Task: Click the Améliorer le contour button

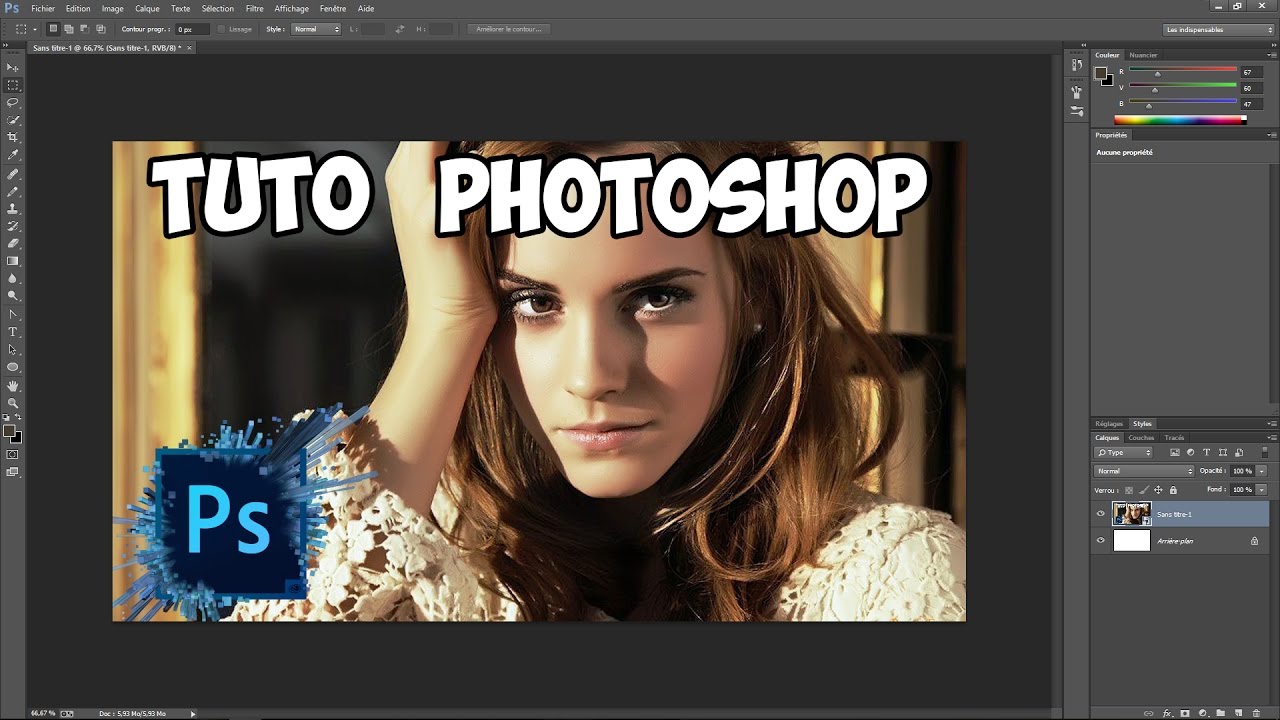Action: [509, 29]
